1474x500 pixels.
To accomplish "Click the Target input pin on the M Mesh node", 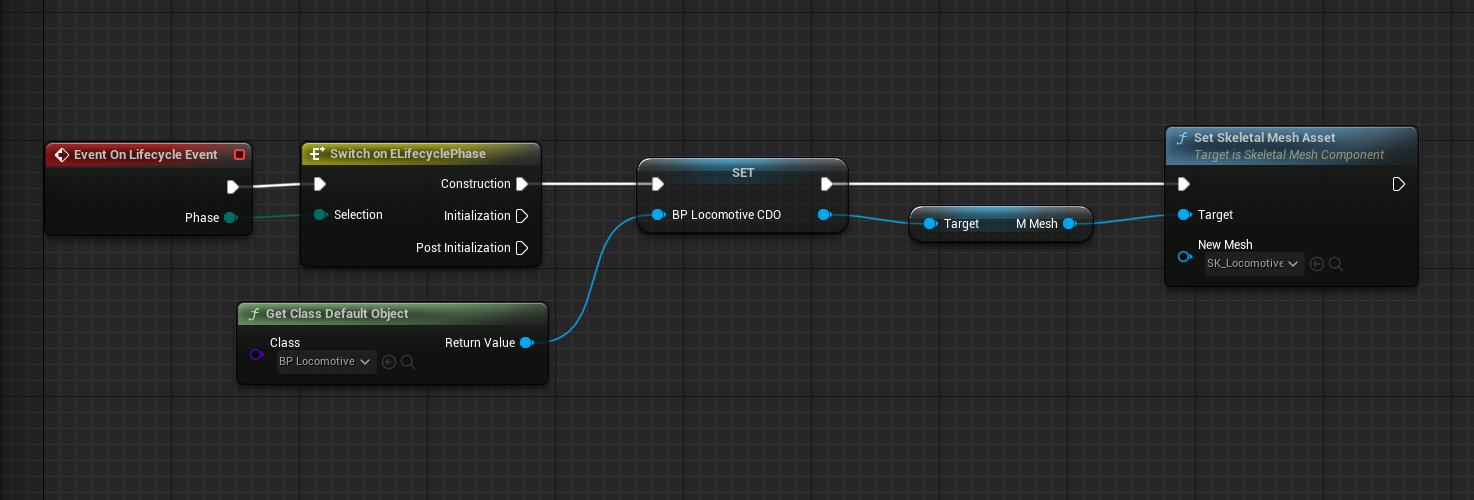I will click(930, 224).
